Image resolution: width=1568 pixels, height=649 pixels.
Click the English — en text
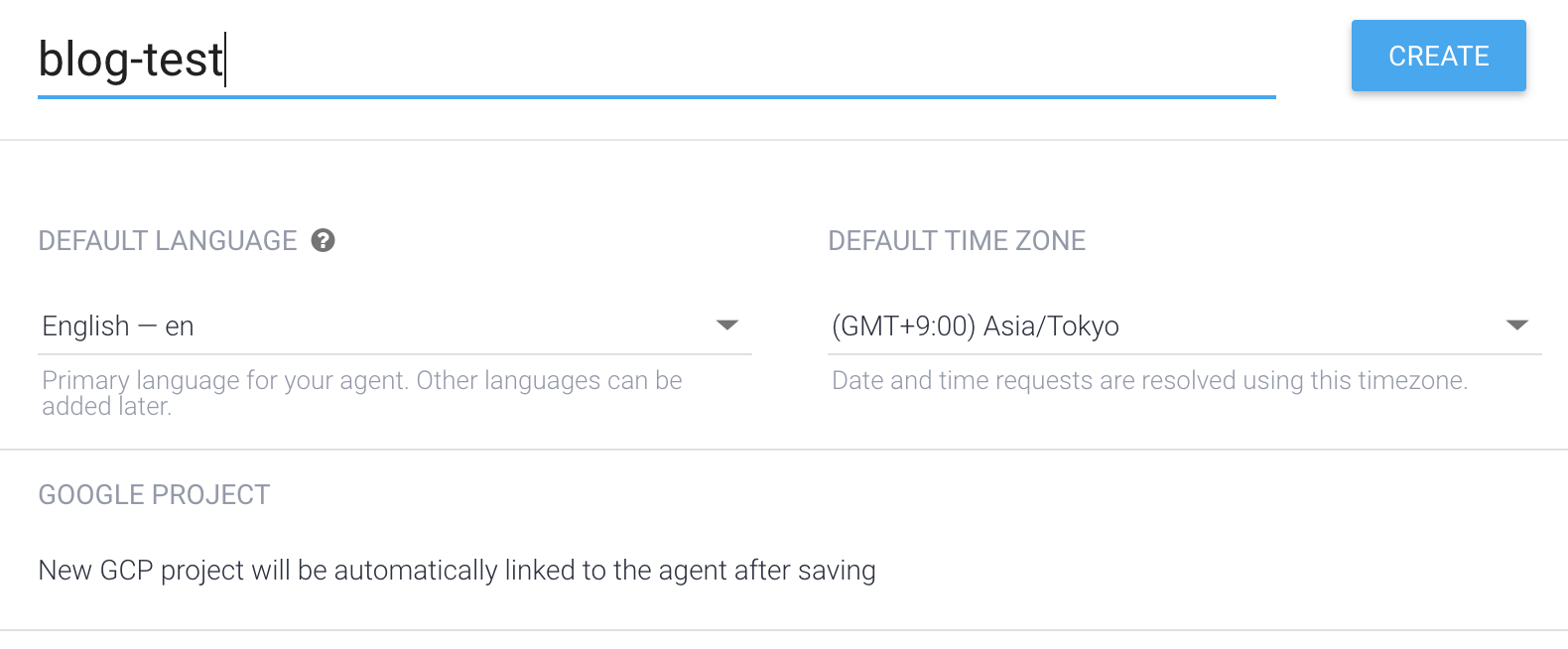tap(117, 324)
